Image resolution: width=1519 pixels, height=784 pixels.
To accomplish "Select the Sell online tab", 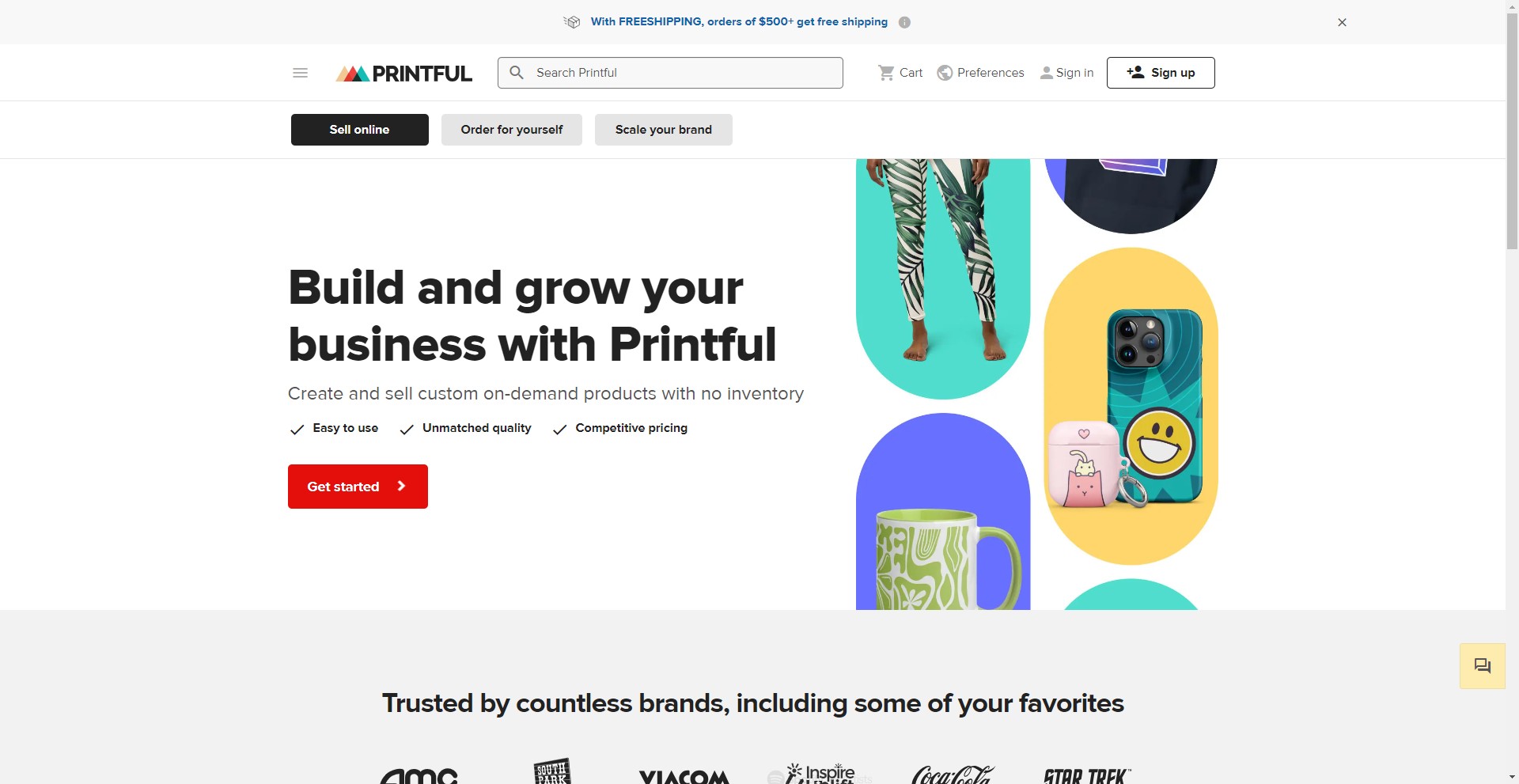I will click(359, 130).
